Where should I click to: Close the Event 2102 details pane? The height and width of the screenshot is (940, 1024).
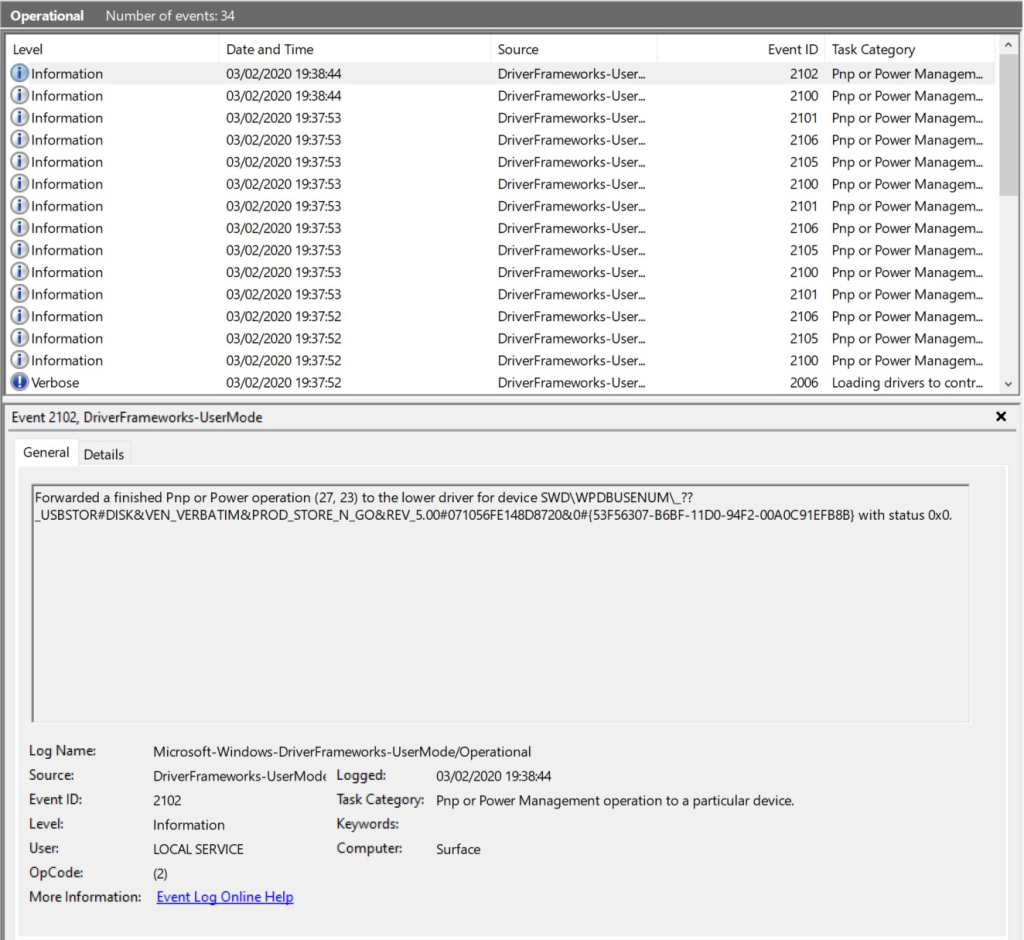pyautogui.click(x=1001, y=417)
